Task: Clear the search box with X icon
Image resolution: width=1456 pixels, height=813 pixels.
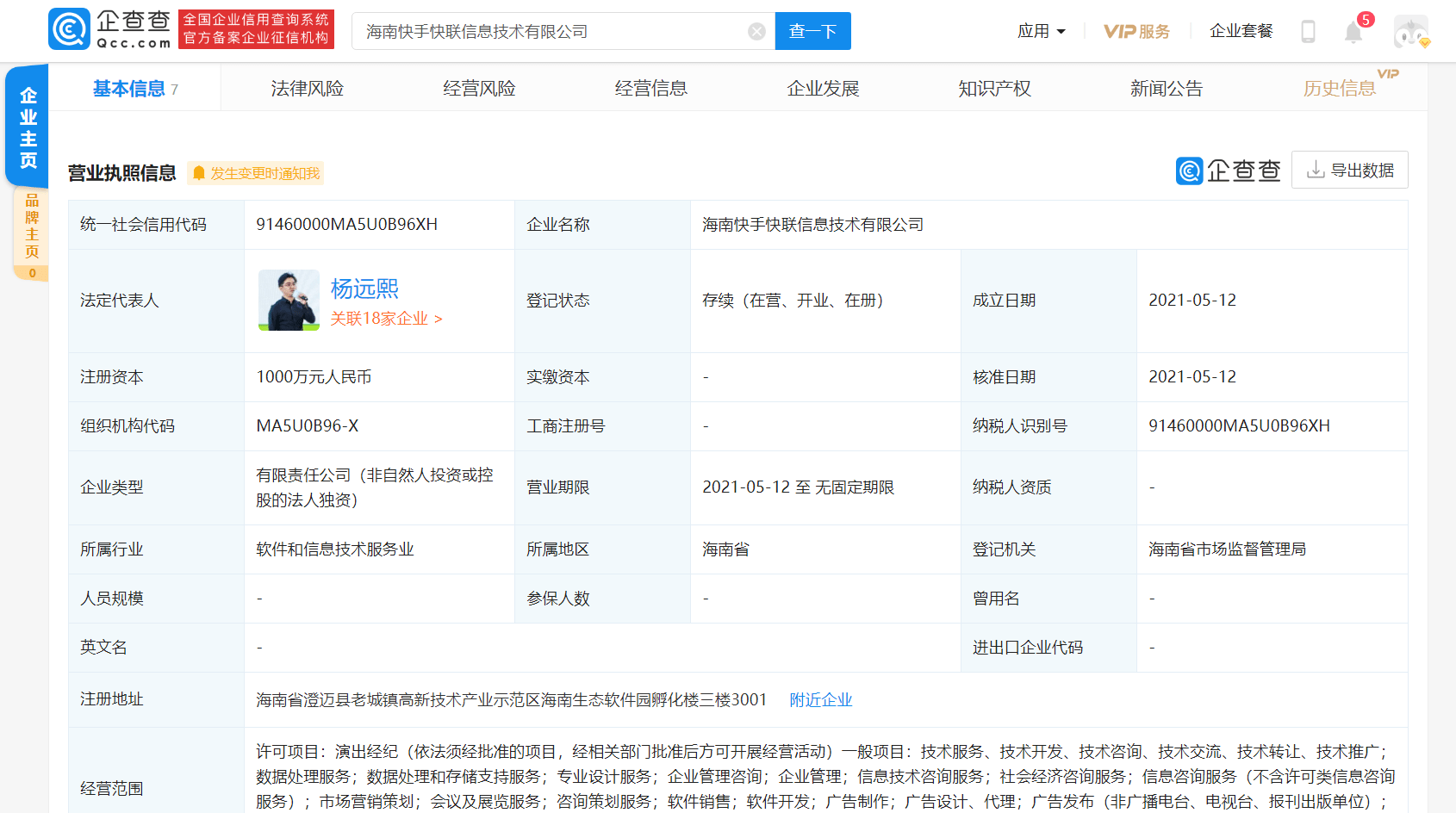Action: click(756, 32)
